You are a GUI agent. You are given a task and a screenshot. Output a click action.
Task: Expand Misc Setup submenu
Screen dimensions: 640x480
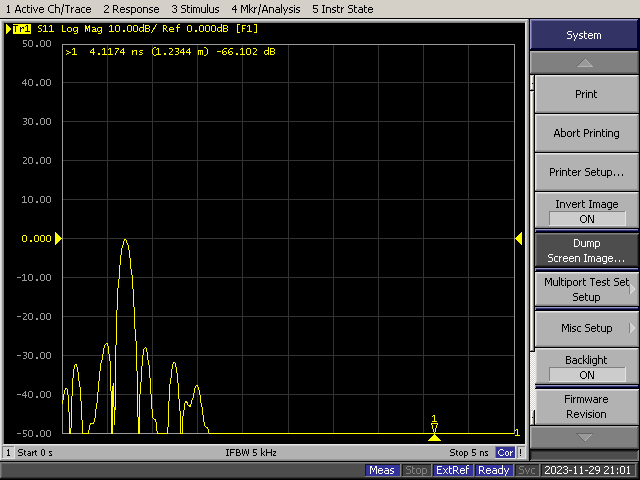pyautogui.click(x=586, y=328)
